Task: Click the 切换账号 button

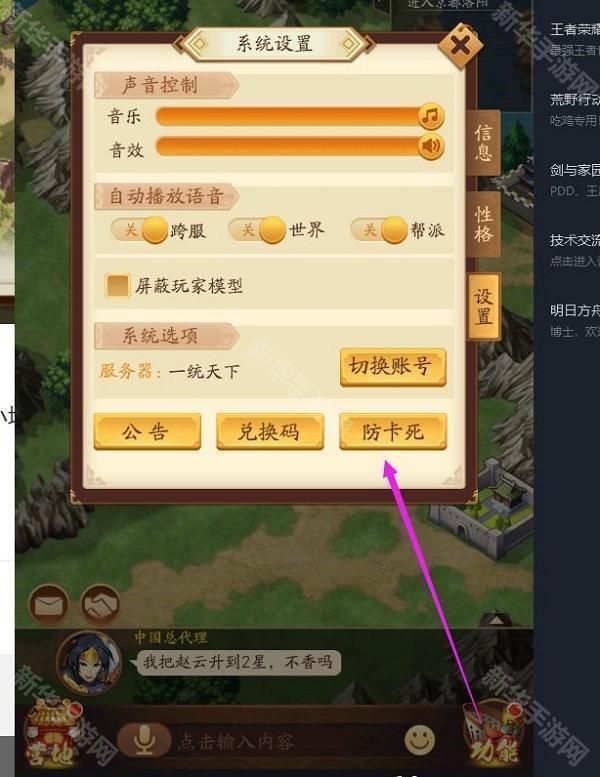Action: tap(393, 367)
